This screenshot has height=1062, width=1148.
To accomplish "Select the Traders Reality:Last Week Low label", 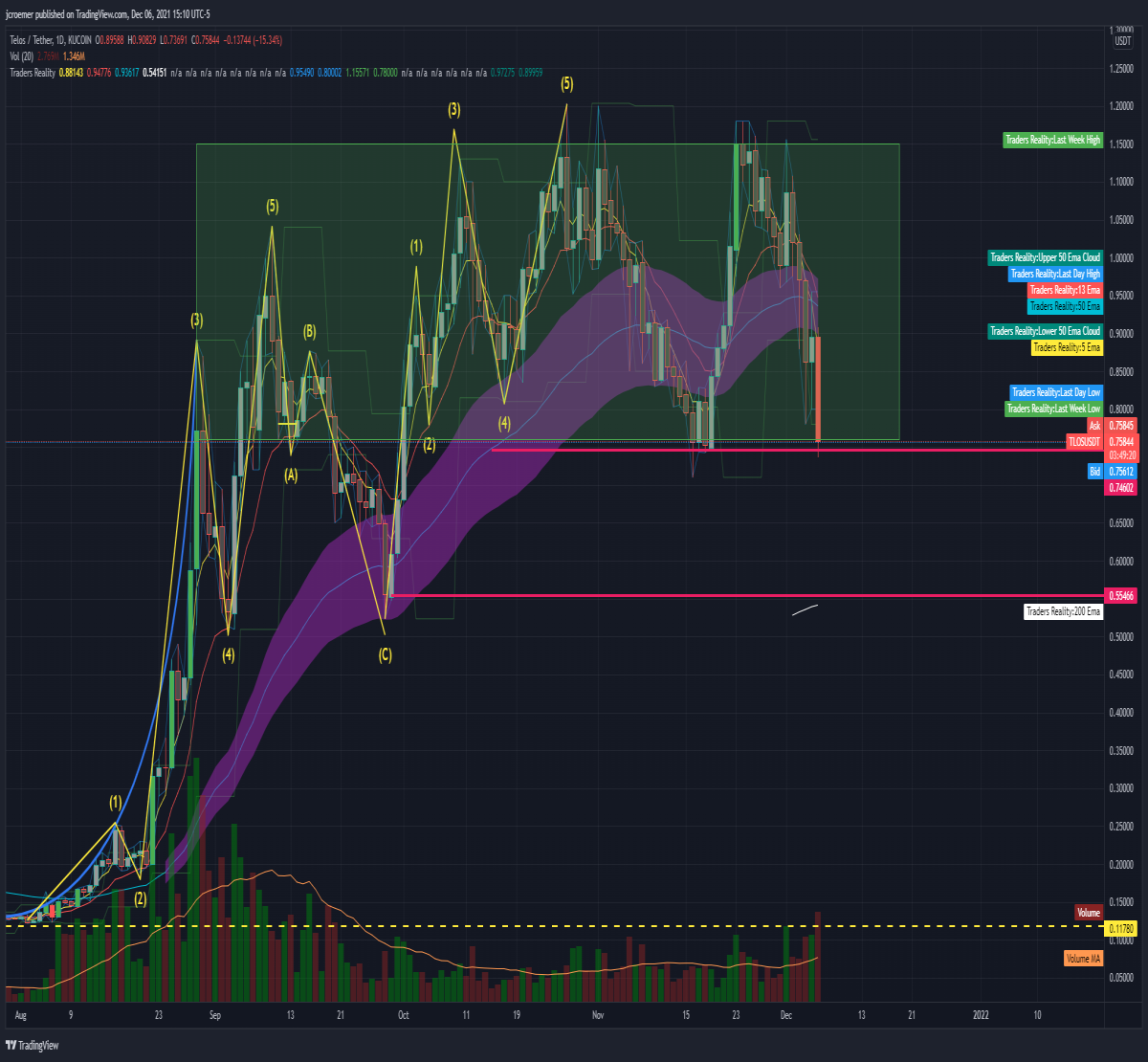I will (1053, 409).
